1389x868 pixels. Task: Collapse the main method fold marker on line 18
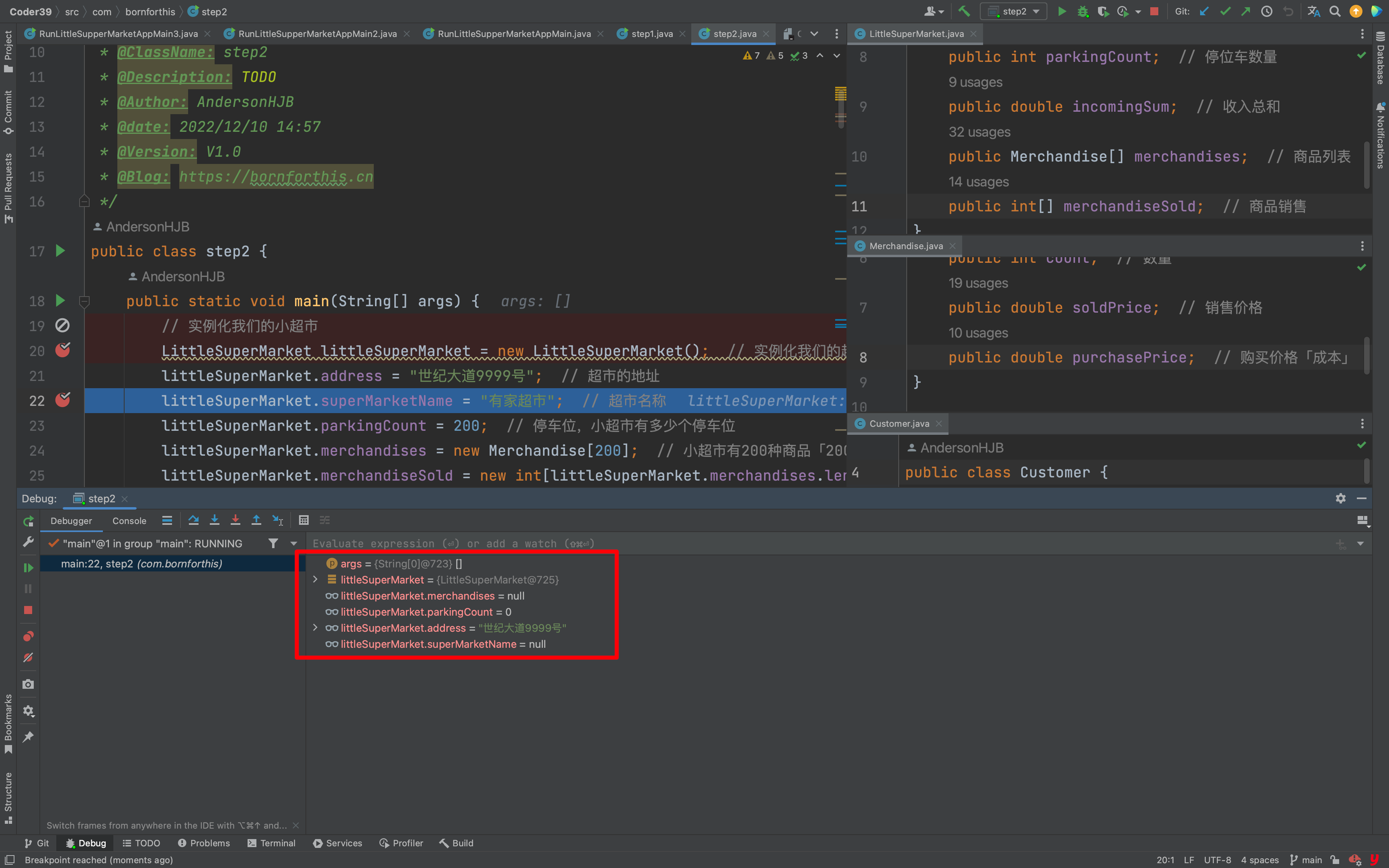click(x=84, y=301)
